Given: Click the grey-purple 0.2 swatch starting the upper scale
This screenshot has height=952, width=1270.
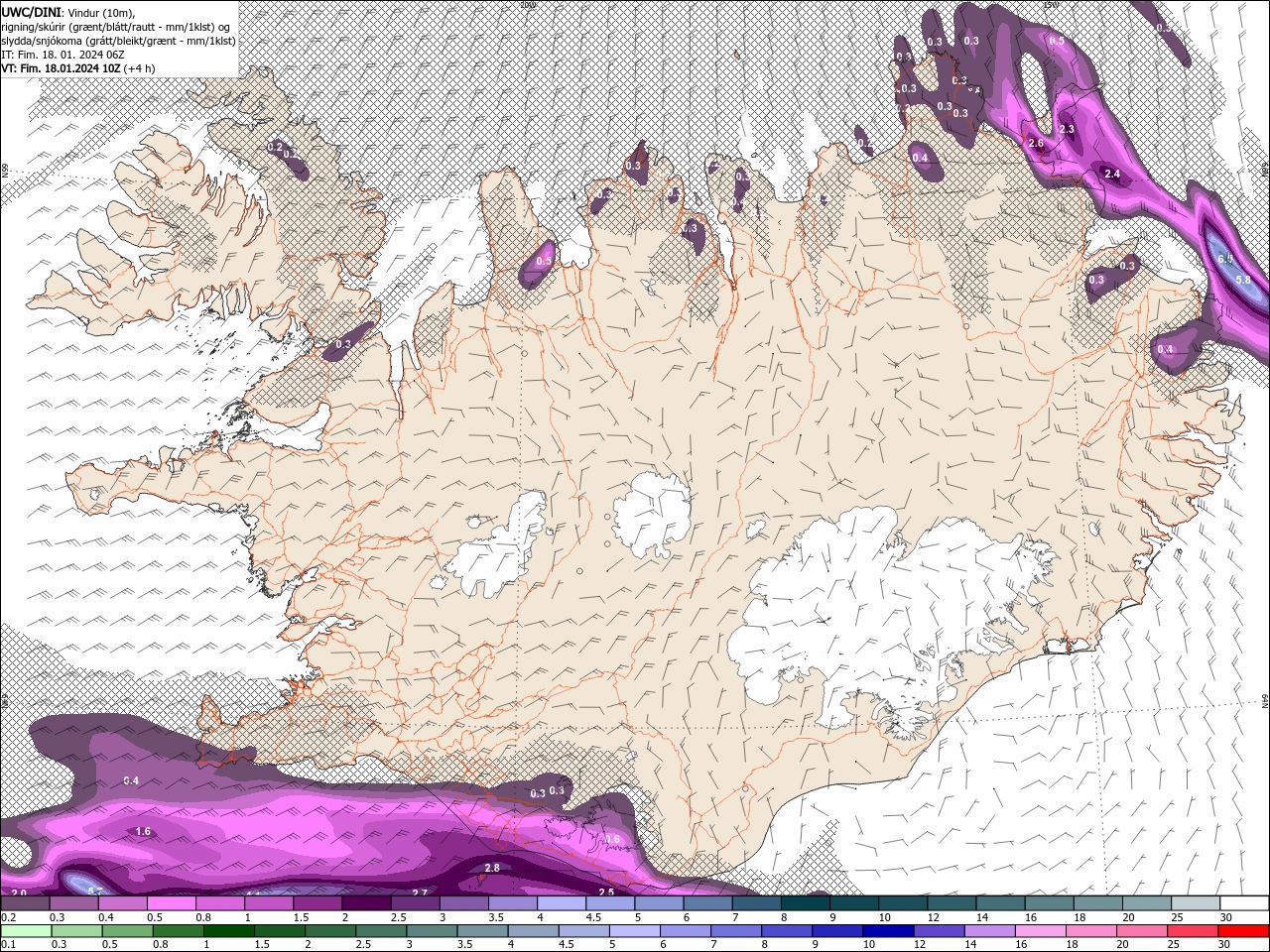Looking at the screenshot, I should click(x=25, y=903).
